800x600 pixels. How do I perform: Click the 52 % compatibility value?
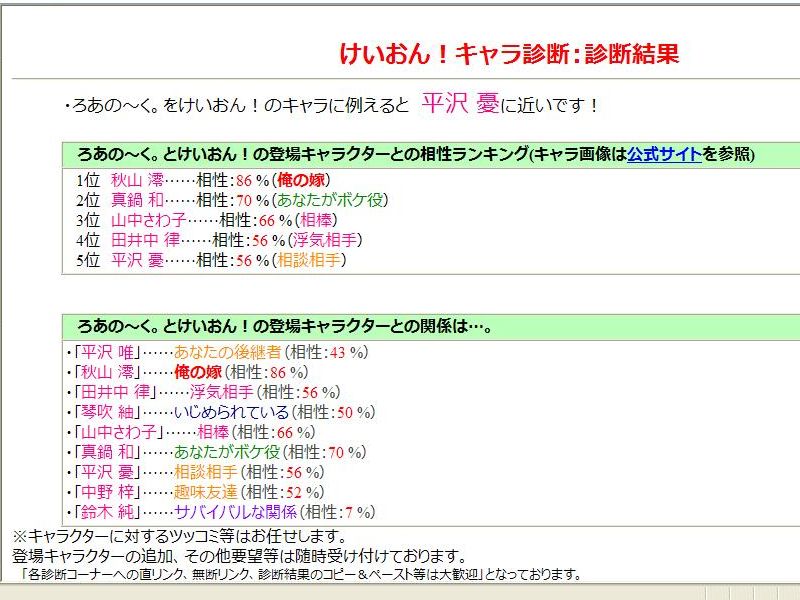303,492
